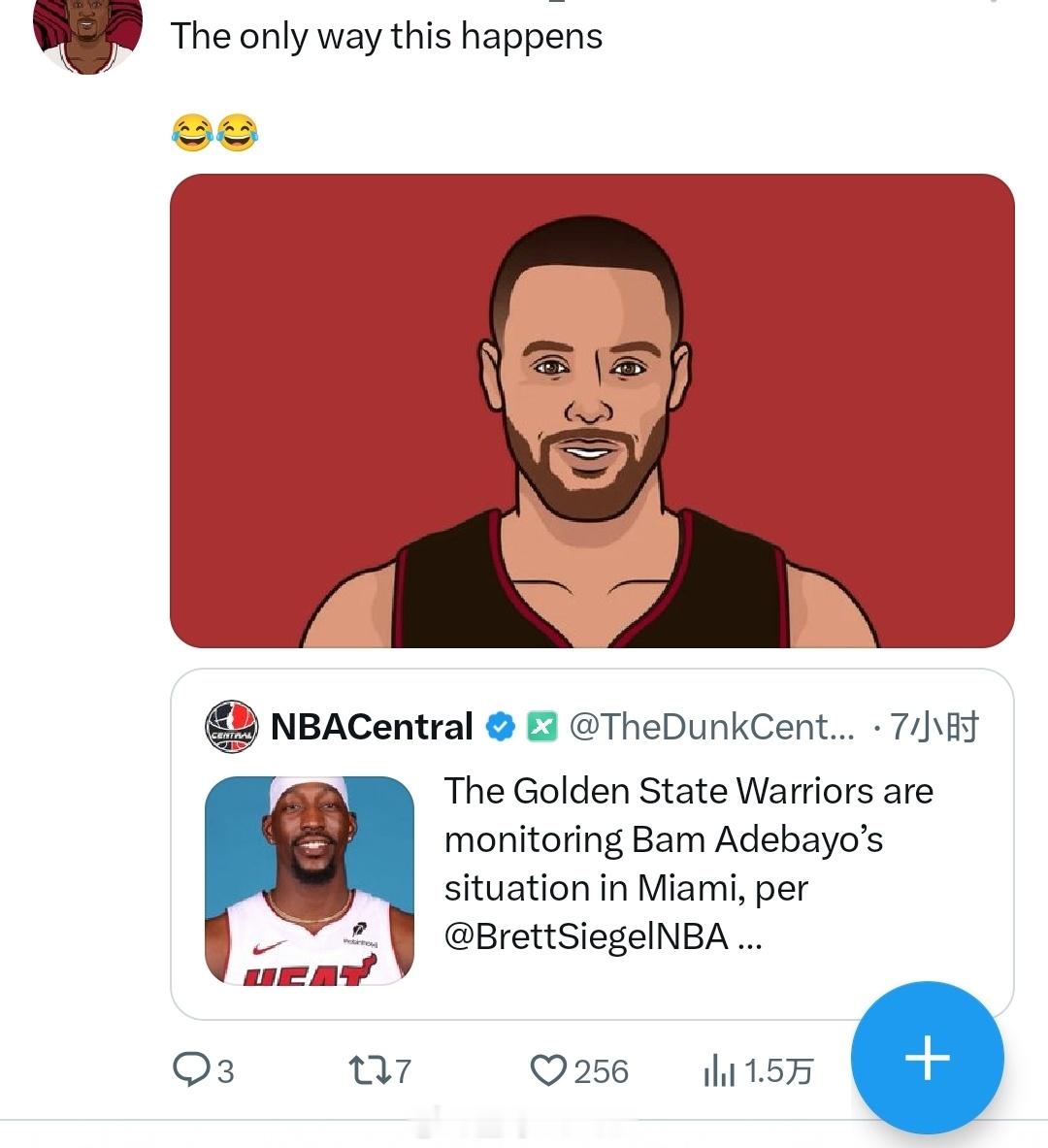Tap the blue compose plus button
This screenshot has height=1148, width=1048.
[x=927, y=1057]
